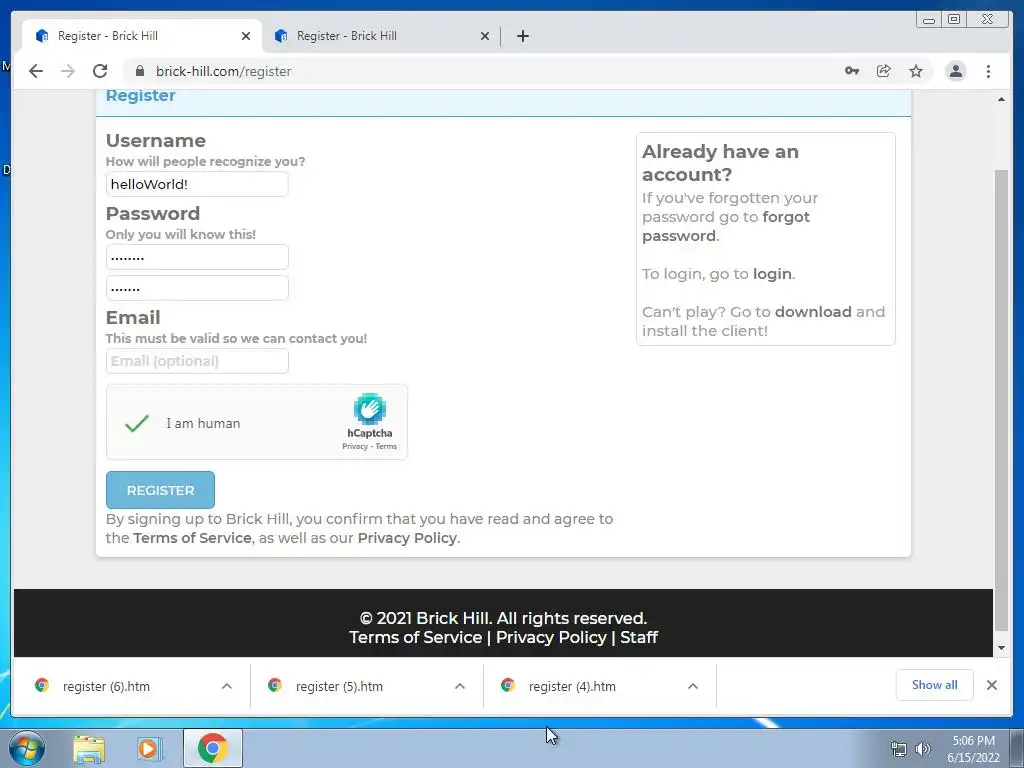Edit the Username field helloWorld!
Image resolution: width=1024 pixels, height=768 pixels.
(x=197, y=184)
